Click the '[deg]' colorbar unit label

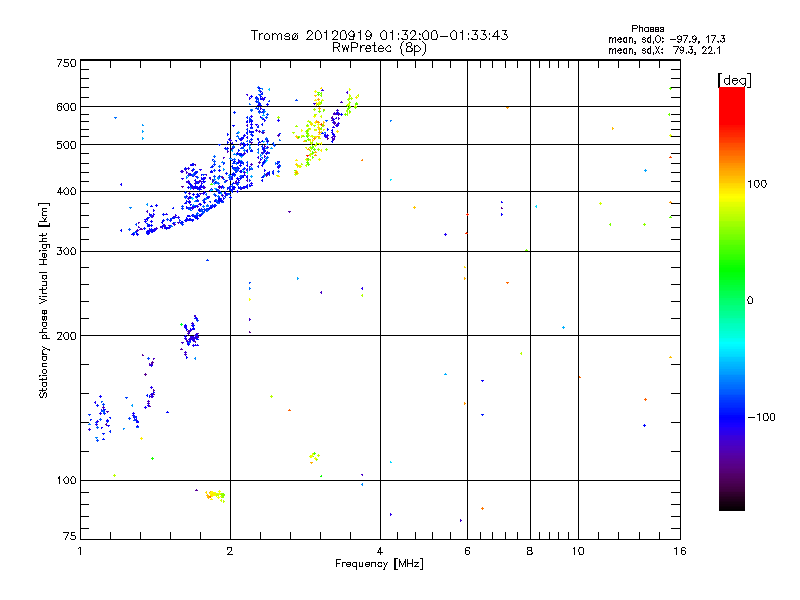(734, 80)
